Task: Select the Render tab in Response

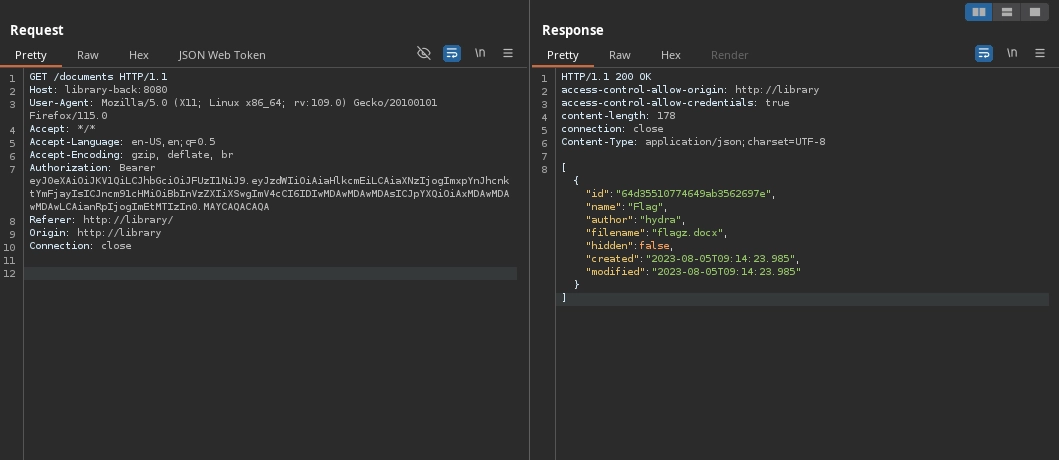Action: 729,55
